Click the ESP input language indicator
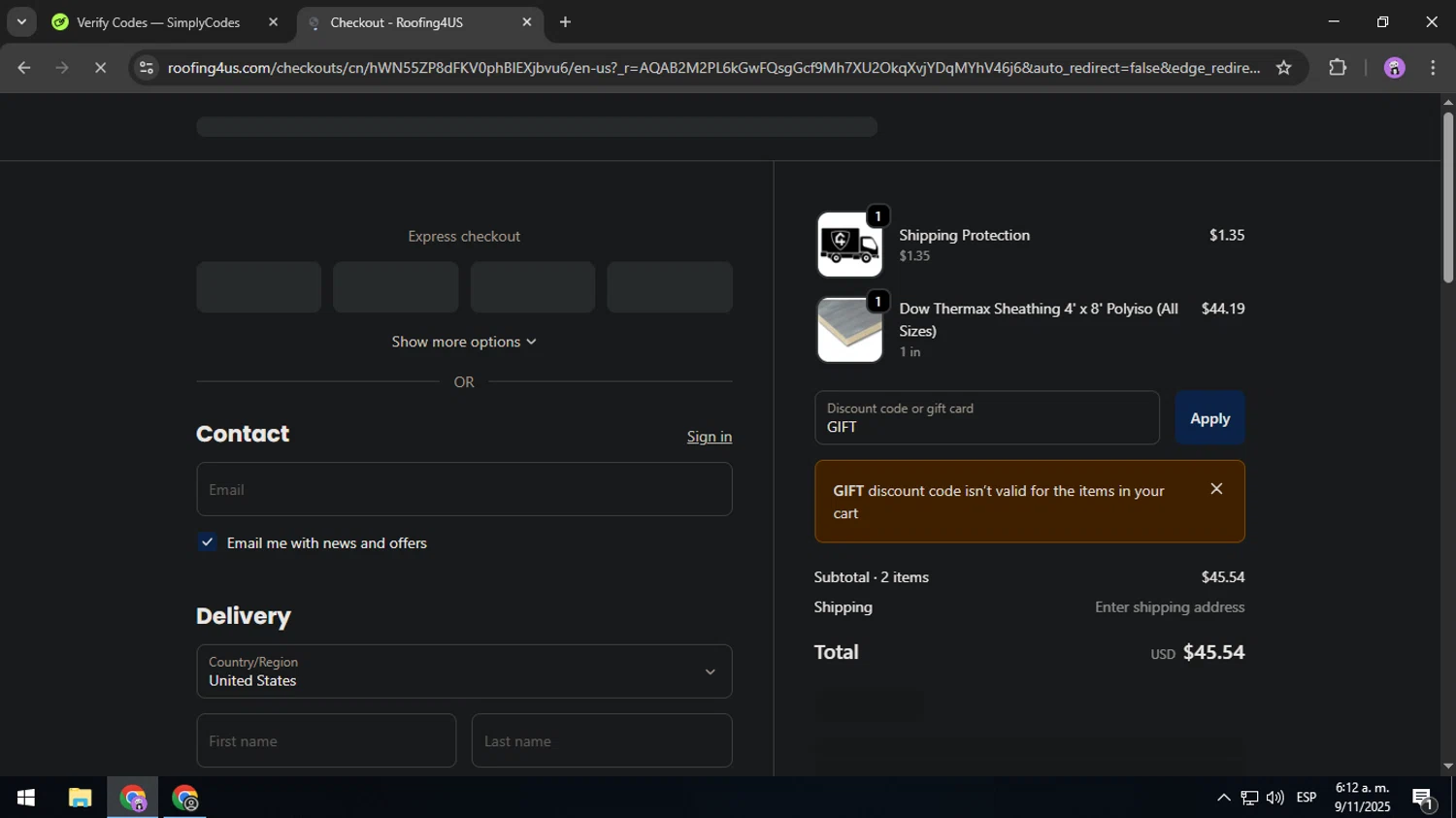The width and height of the screenshot is (1456, 818). pos(1307,798)
